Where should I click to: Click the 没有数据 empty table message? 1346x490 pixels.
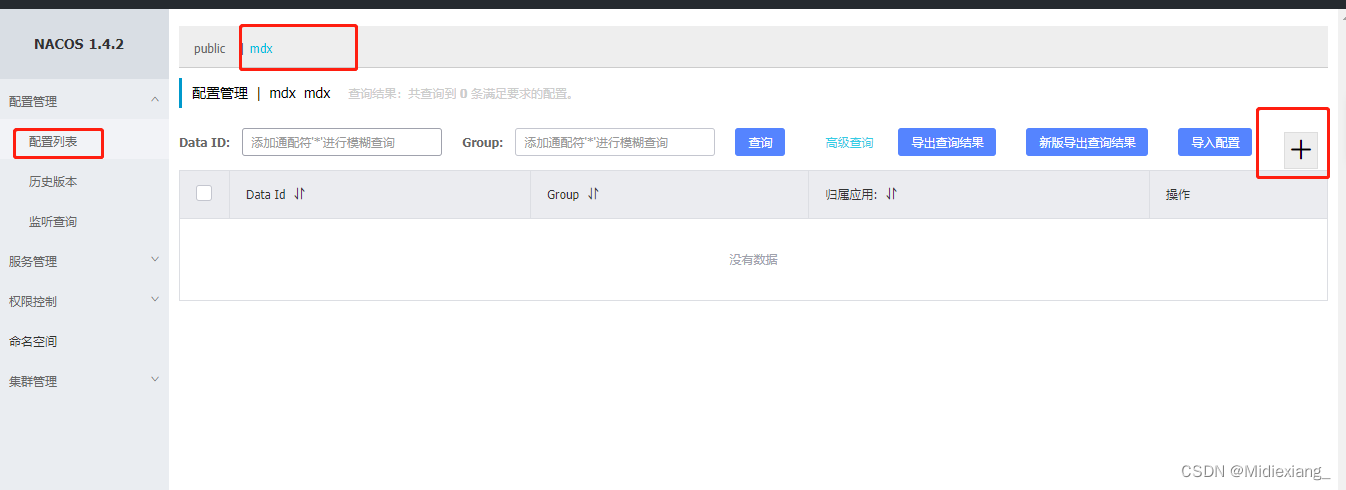click(x=753, y=260)
